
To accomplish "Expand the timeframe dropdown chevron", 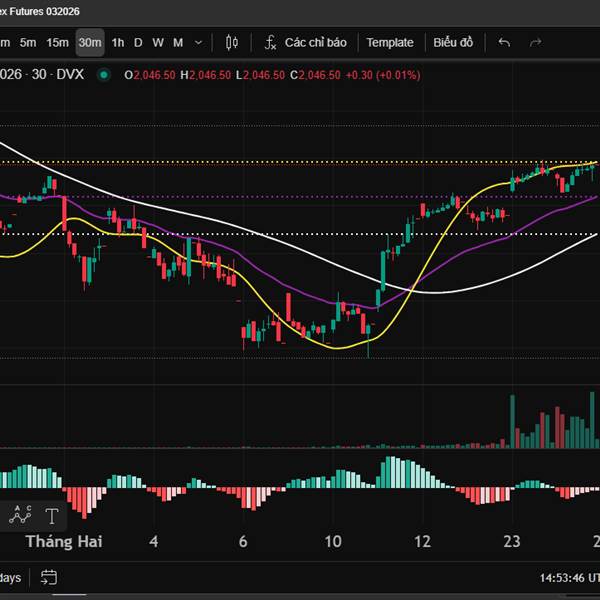I will tap(198, 42).
